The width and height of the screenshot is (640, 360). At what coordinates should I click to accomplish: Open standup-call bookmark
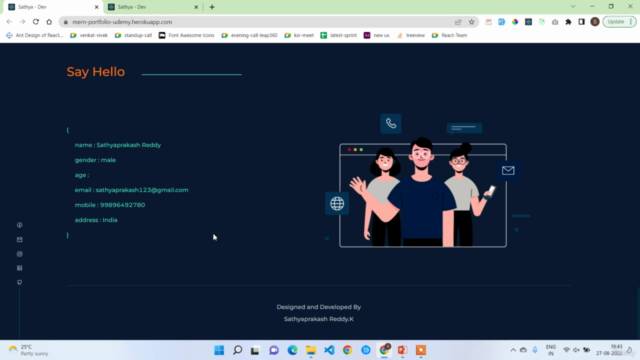[x=133, y=36]
